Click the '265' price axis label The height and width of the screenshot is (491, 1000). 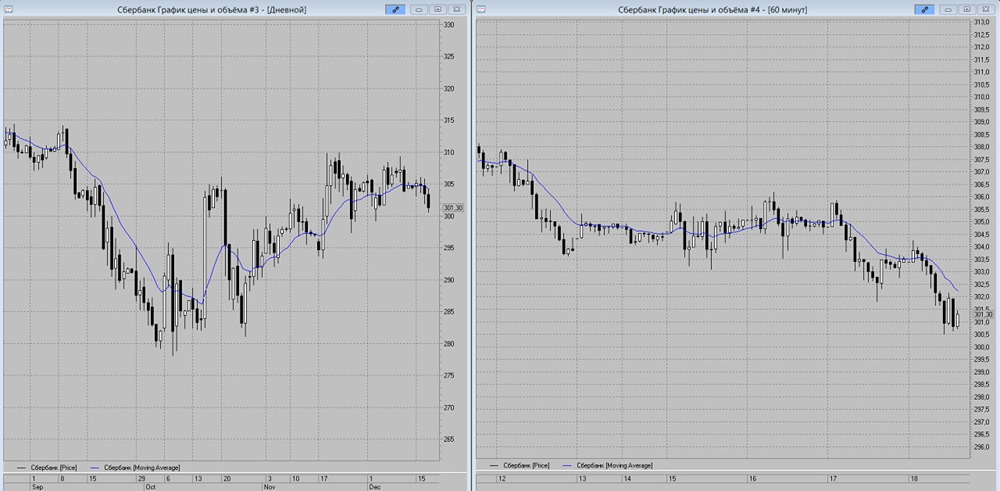[x=449, y=439]
